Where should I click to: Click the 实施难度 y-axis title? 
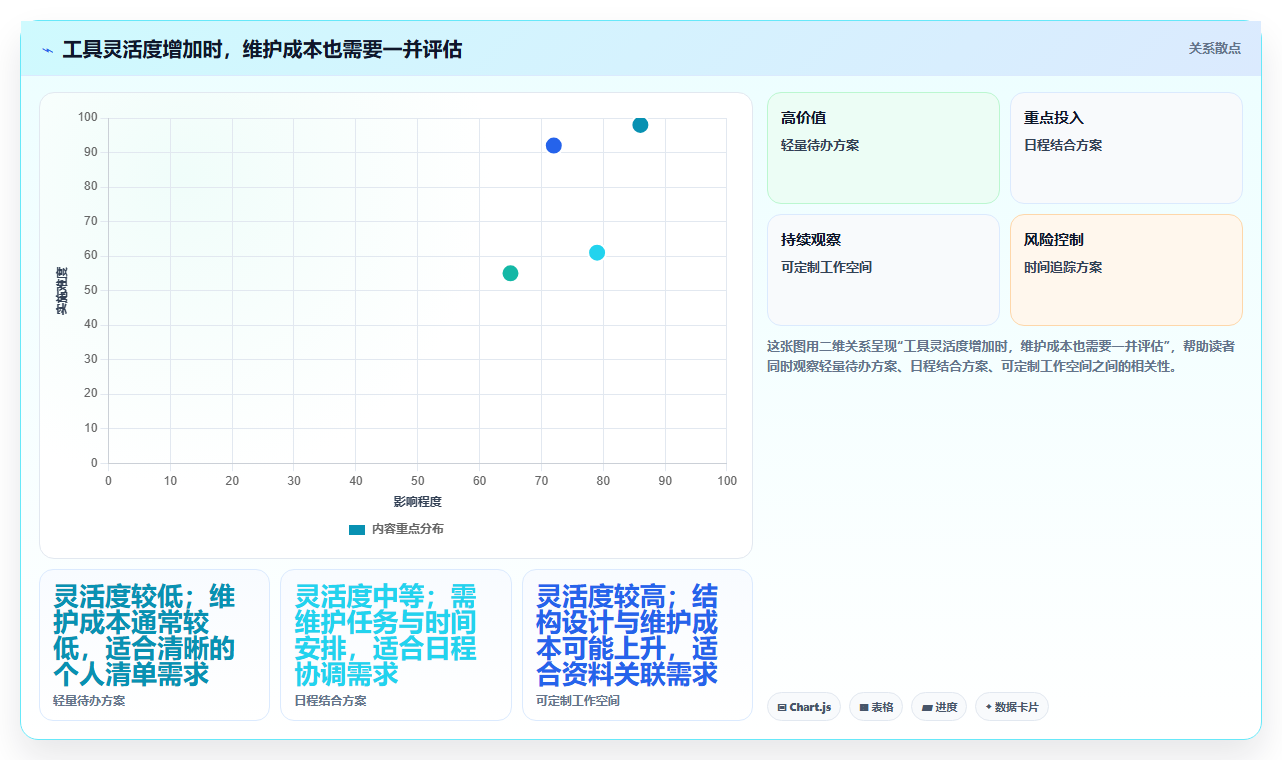[x=62, y=291]
